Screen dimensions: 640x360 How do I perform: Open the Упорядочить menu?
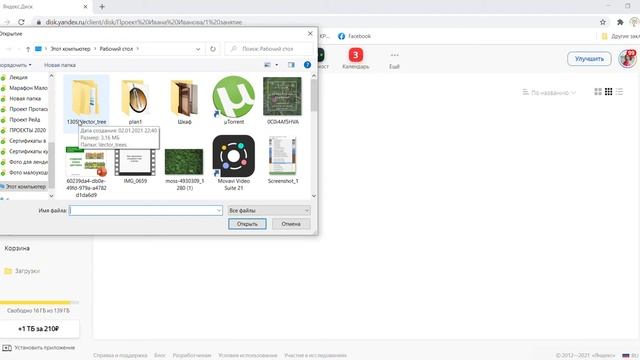point(15,65)
